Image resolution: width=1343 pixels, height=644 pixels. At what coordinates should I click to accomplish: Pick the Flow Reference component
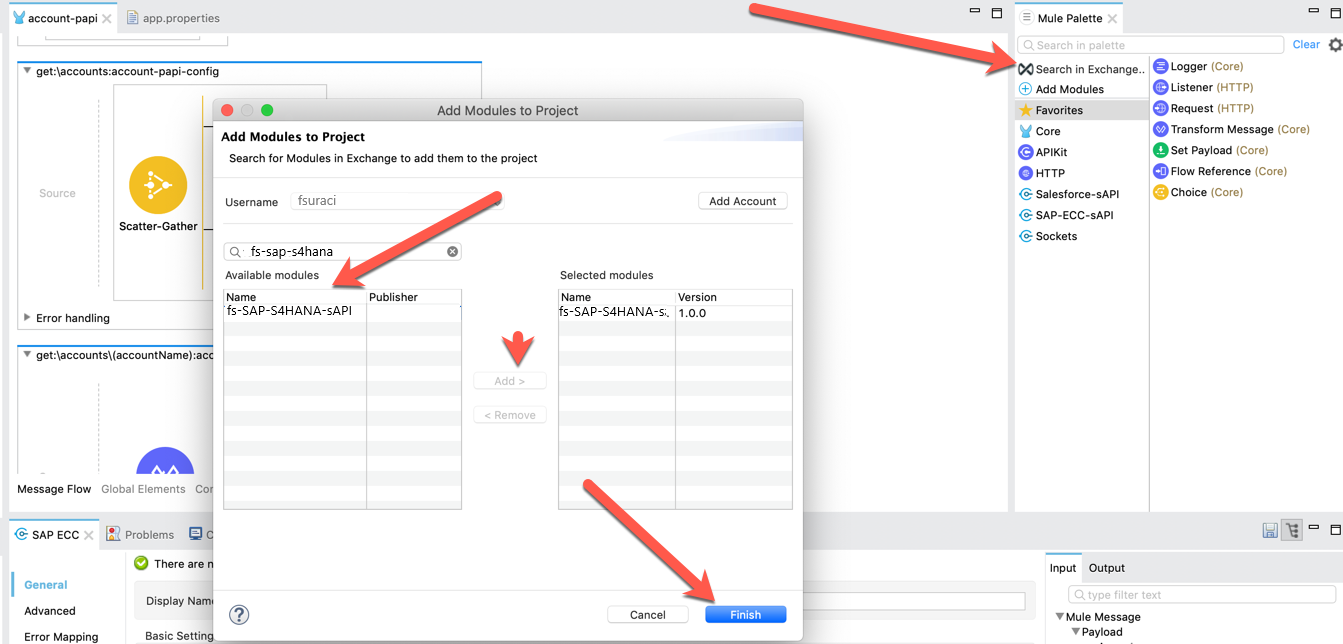point(1220,171)
